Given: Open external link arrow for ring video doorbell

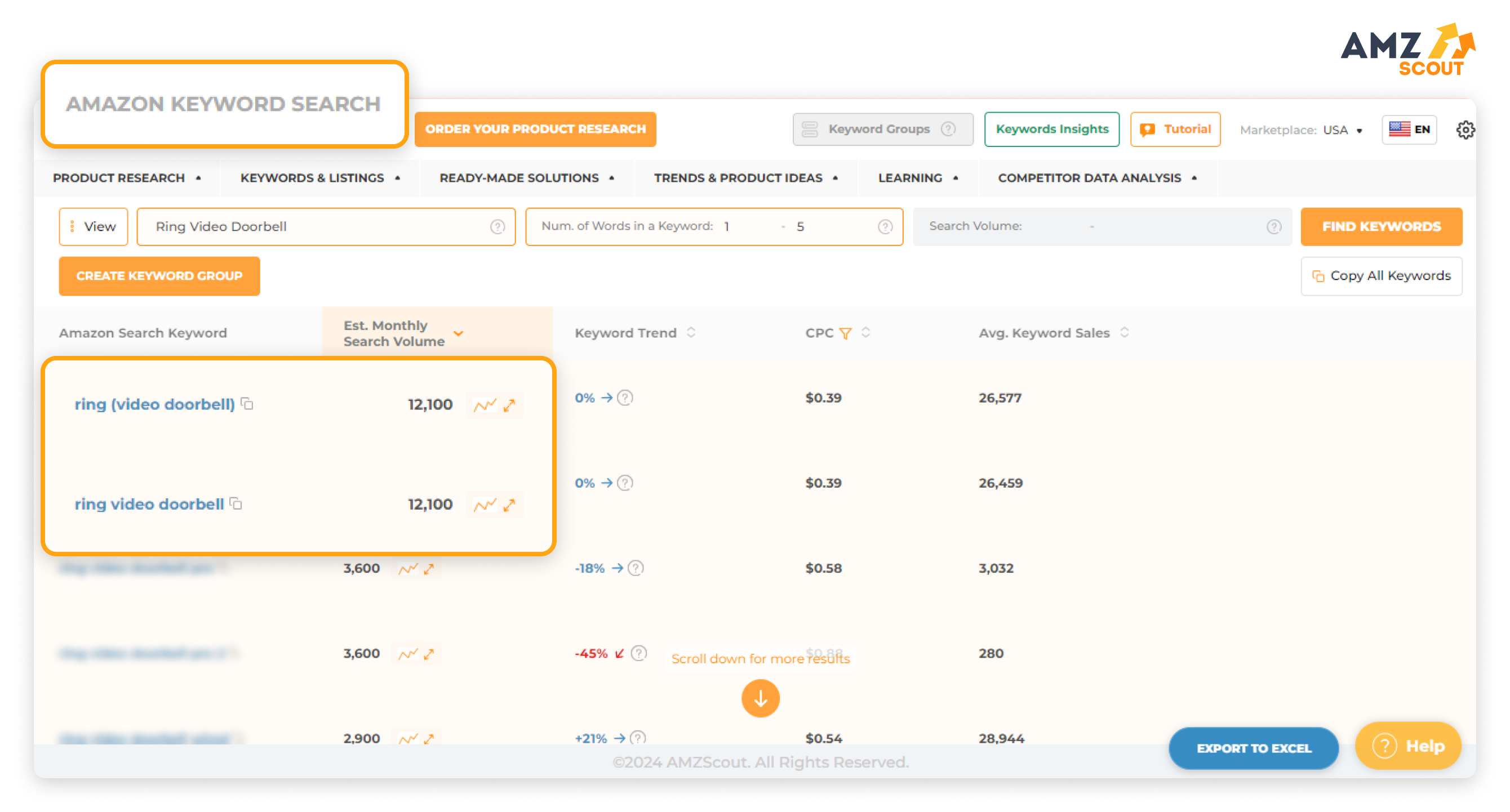Looking at the screenshot, I should pos(509,505).
